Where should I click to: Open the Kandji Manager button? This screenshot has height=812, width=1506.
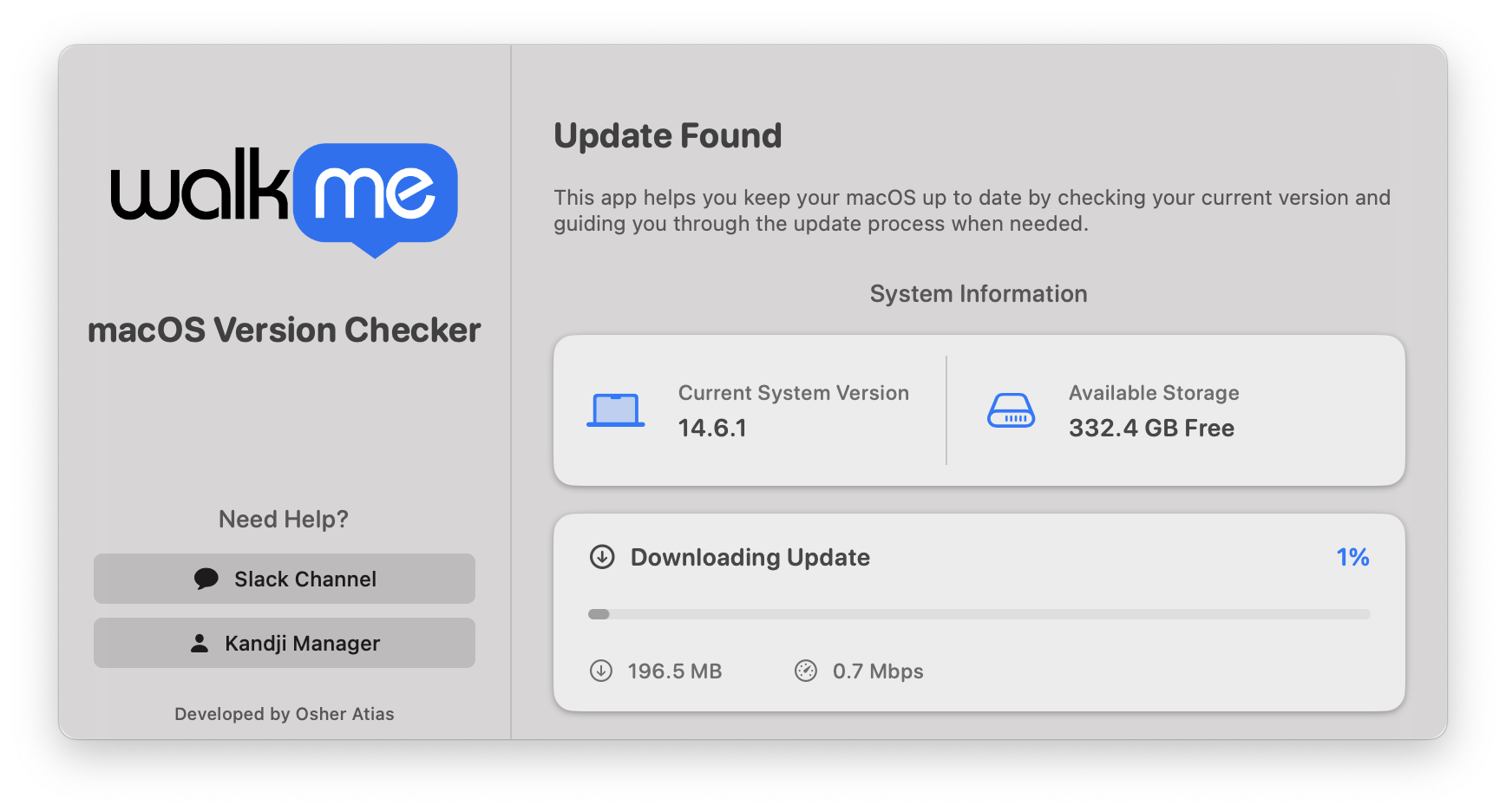coord(285,643)
